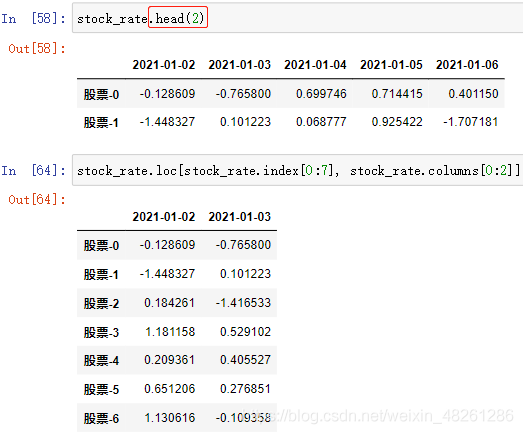Select the Out[58] prompt label
This screenshot has width=523, height=434.
click(37, 49)
